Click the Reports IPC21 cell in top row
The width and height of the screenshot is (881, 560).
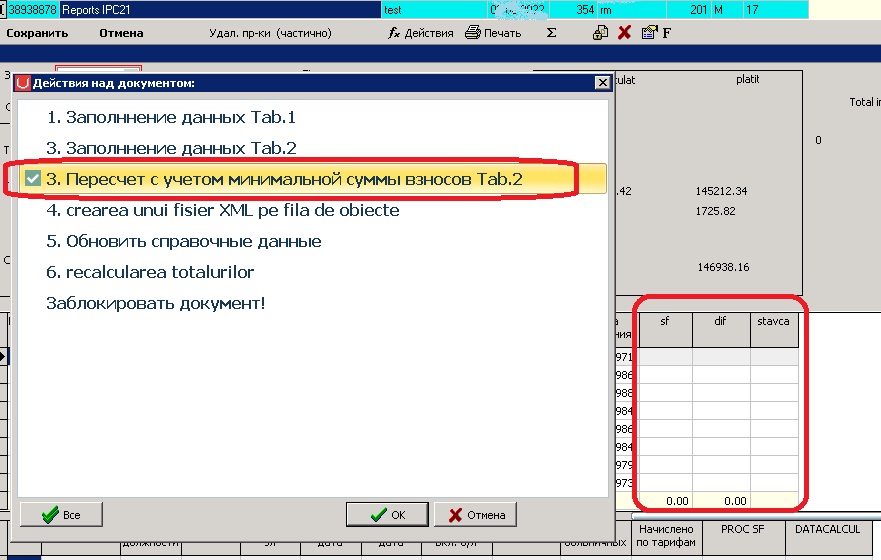pyautogui.click(x=220, y=10)
